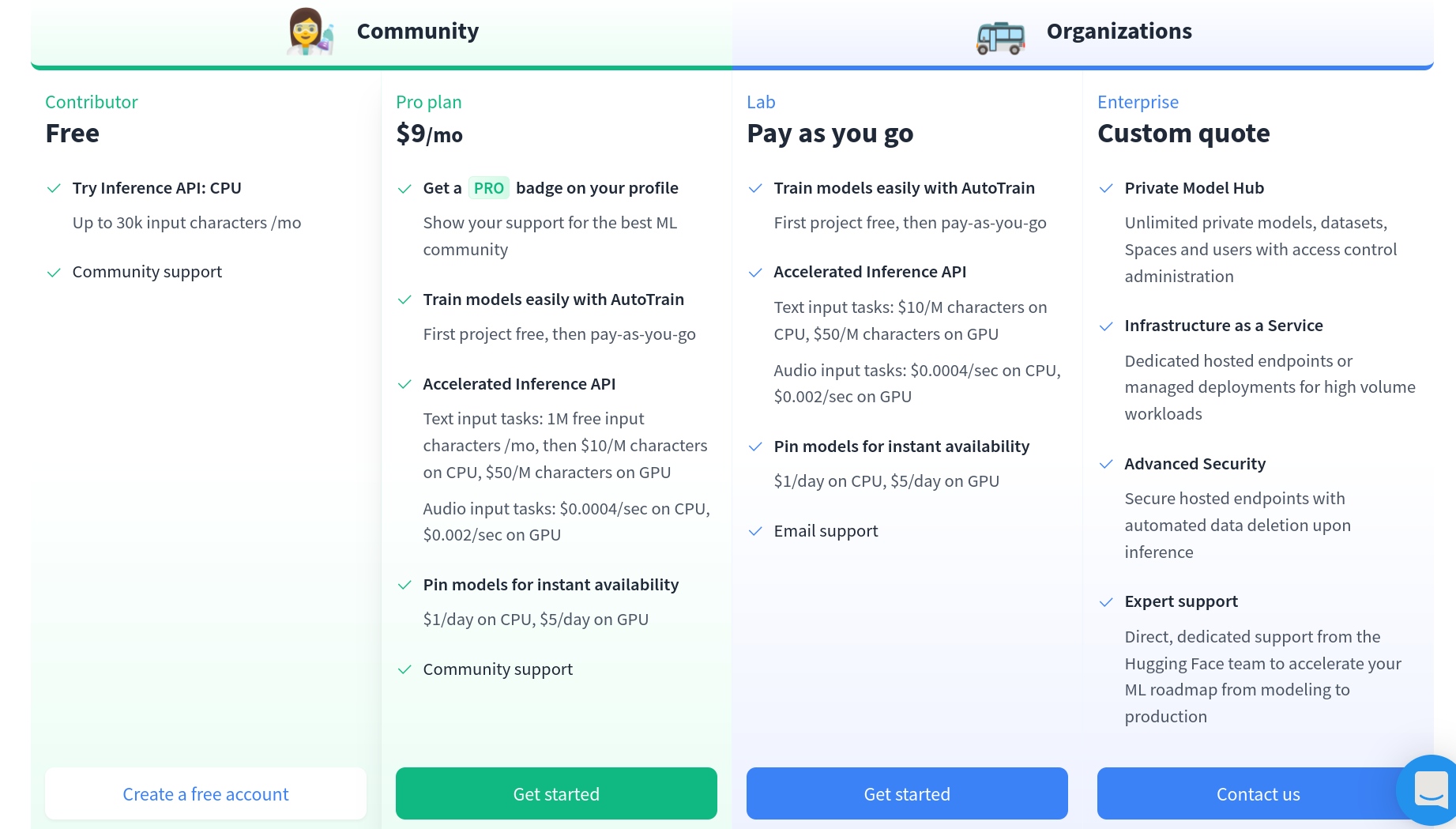This screenshot has height=829, width=1456.
Task: Click the Contact us button
Action: tap(1256, 793)
